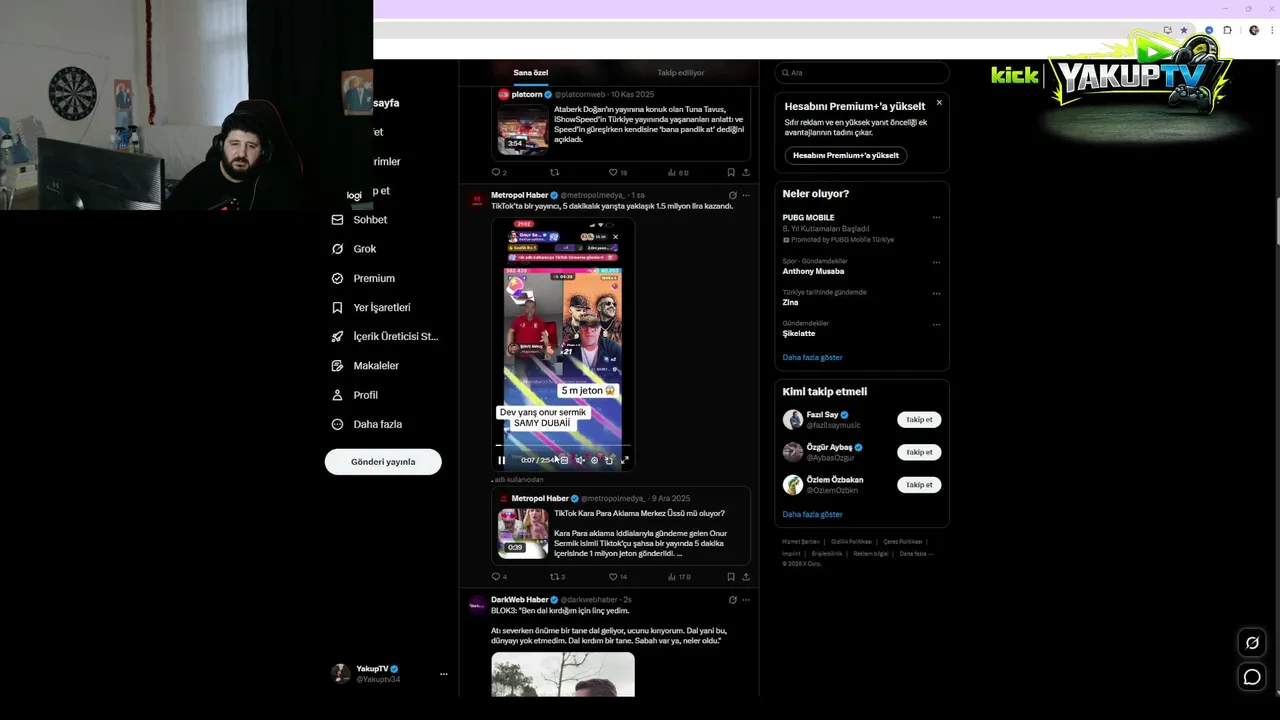Open the quoted video thumbnail 0:39

tap(523, 533)
